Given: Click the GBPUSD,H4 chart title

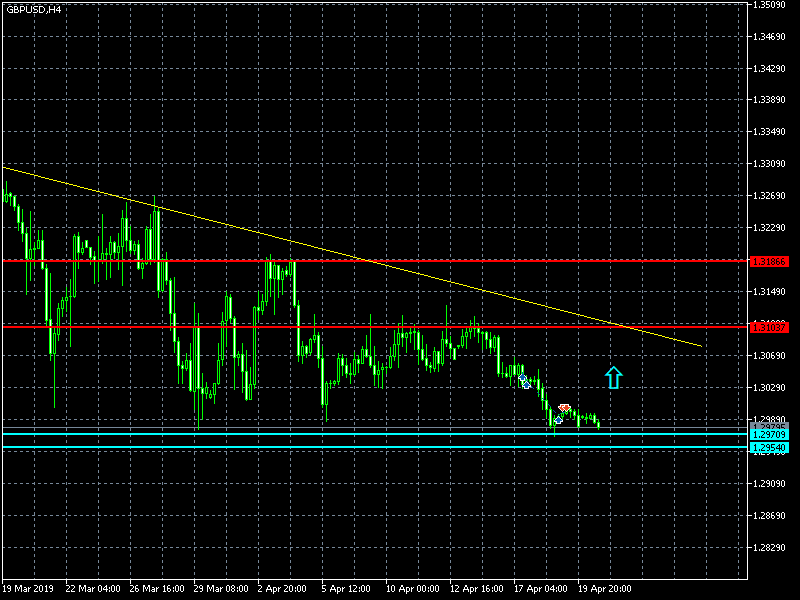Looking at the screenshot, I should click(32, 9).
